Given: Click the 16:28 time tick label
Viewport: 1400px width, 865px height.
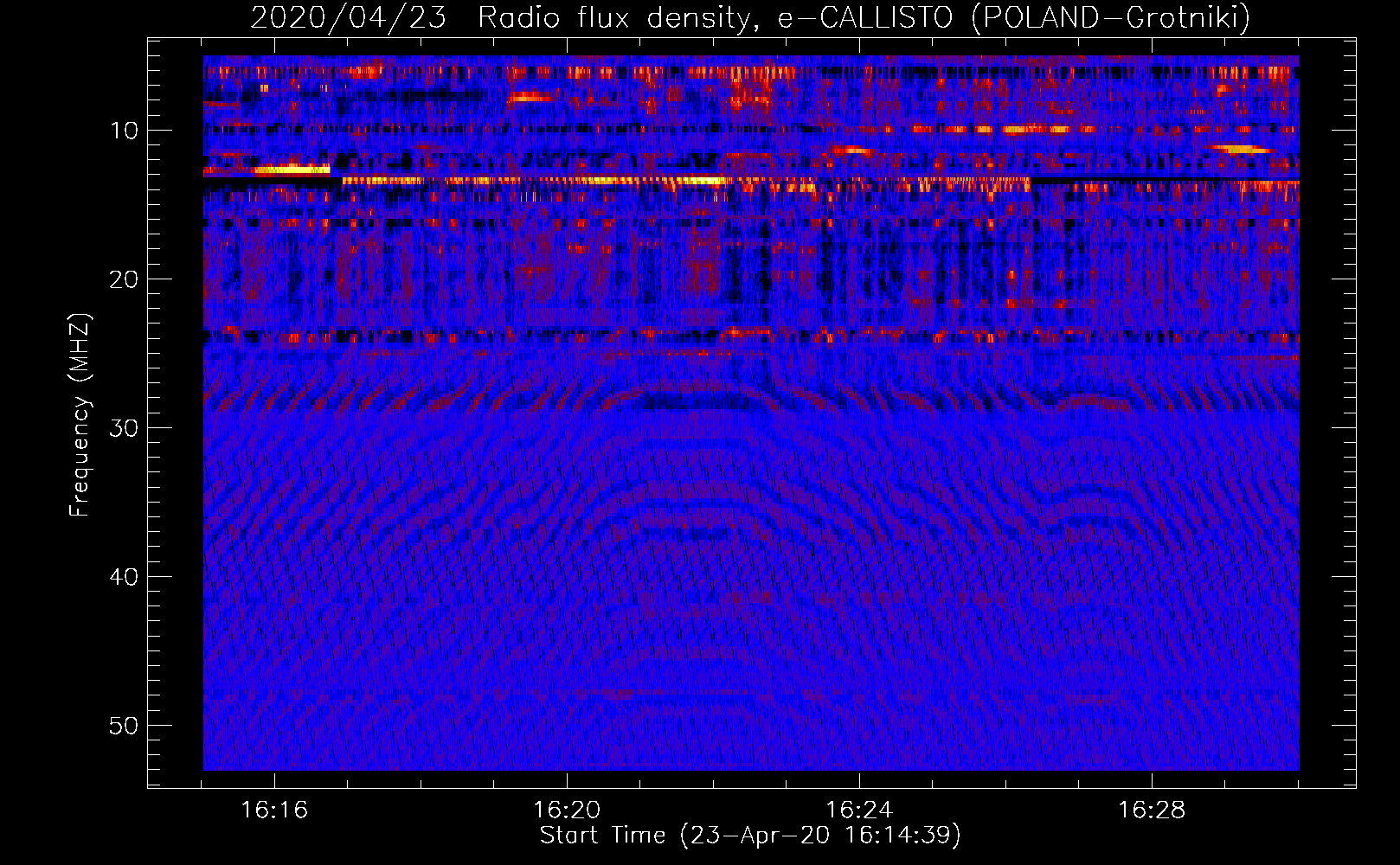Looking at the screenshot, I should click(x=1152, y=811).
